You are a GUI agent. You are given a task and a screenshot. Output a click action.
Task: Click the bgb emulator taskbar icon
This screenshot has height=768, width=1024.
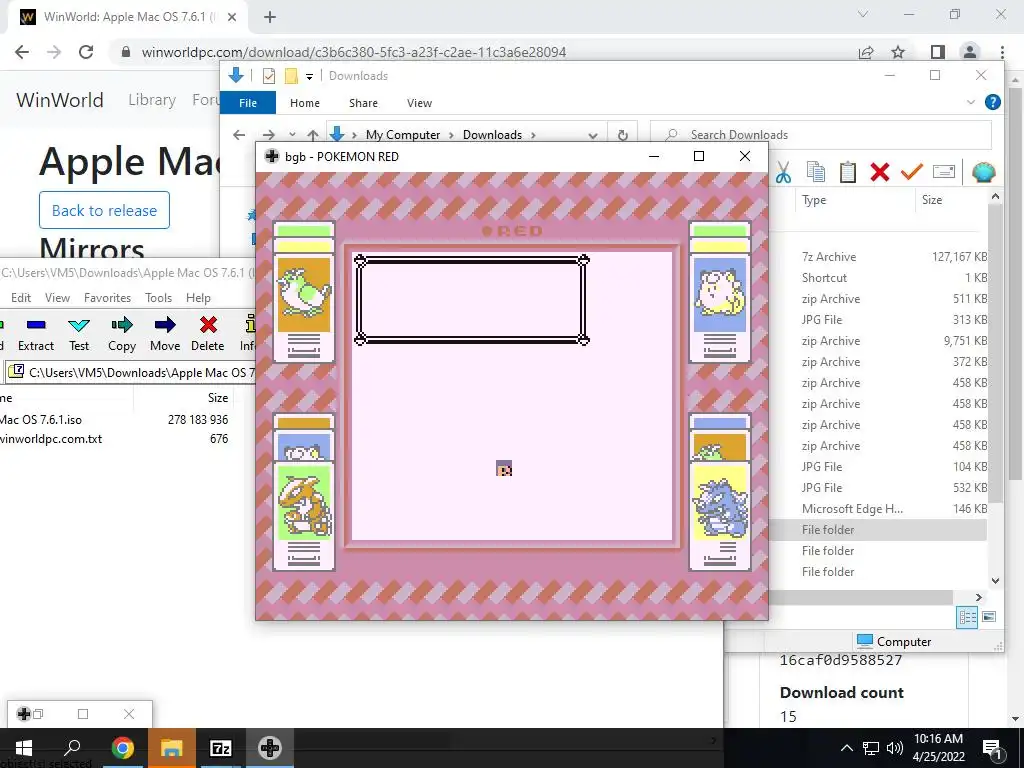(x=270, y=748)
